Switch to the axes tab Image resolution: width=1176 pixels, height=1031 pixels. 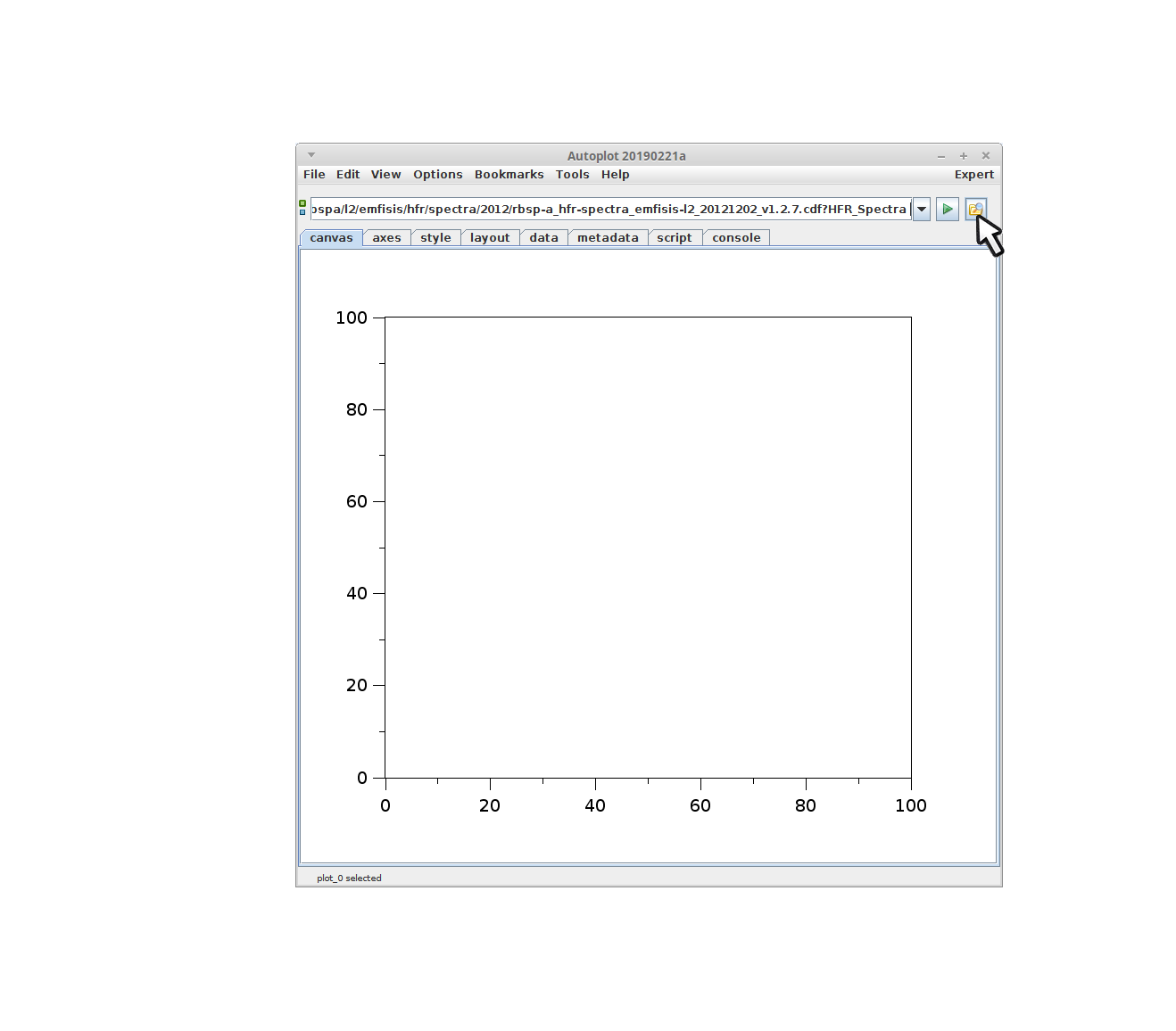coord(386,238)
